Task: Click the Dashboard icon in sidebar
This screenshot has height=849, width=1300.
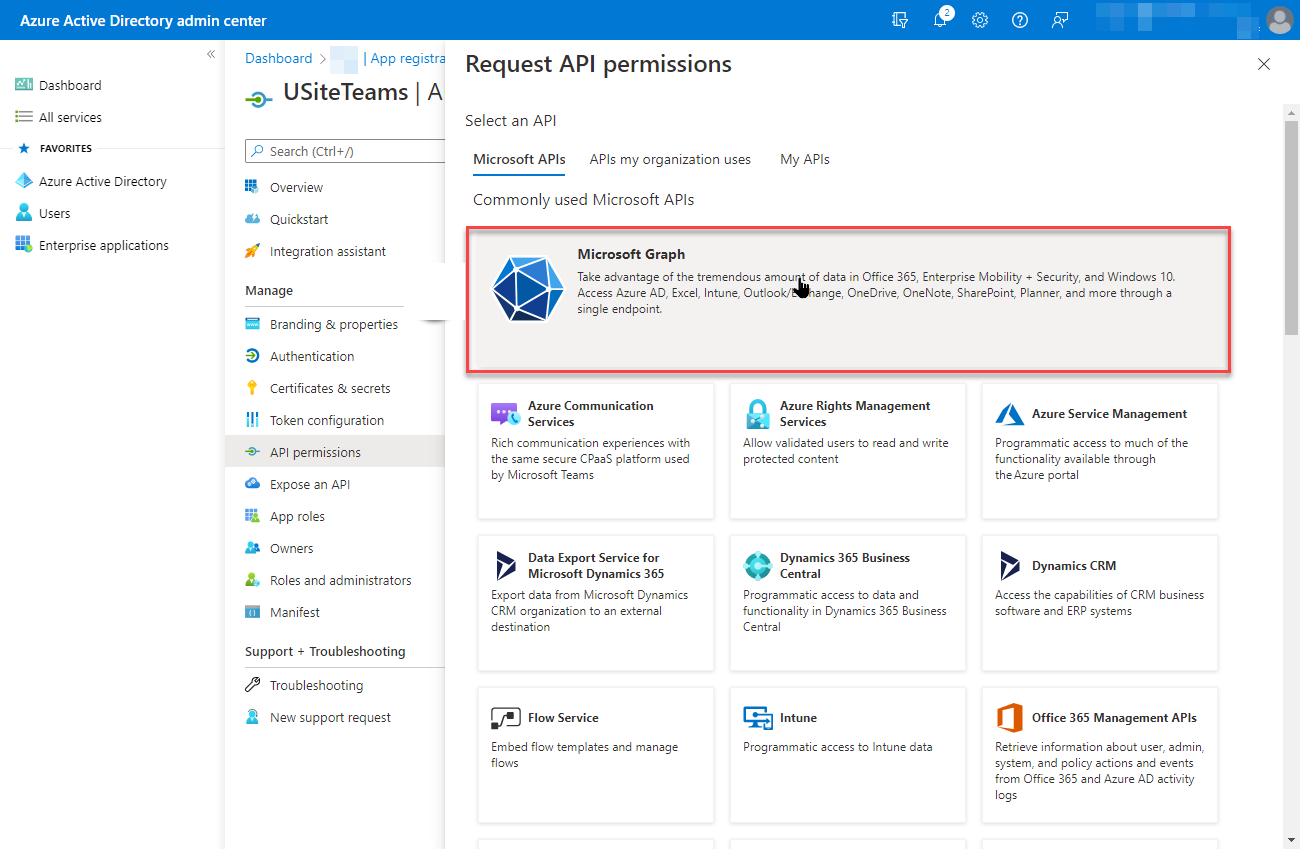Action: pos(24,85)
